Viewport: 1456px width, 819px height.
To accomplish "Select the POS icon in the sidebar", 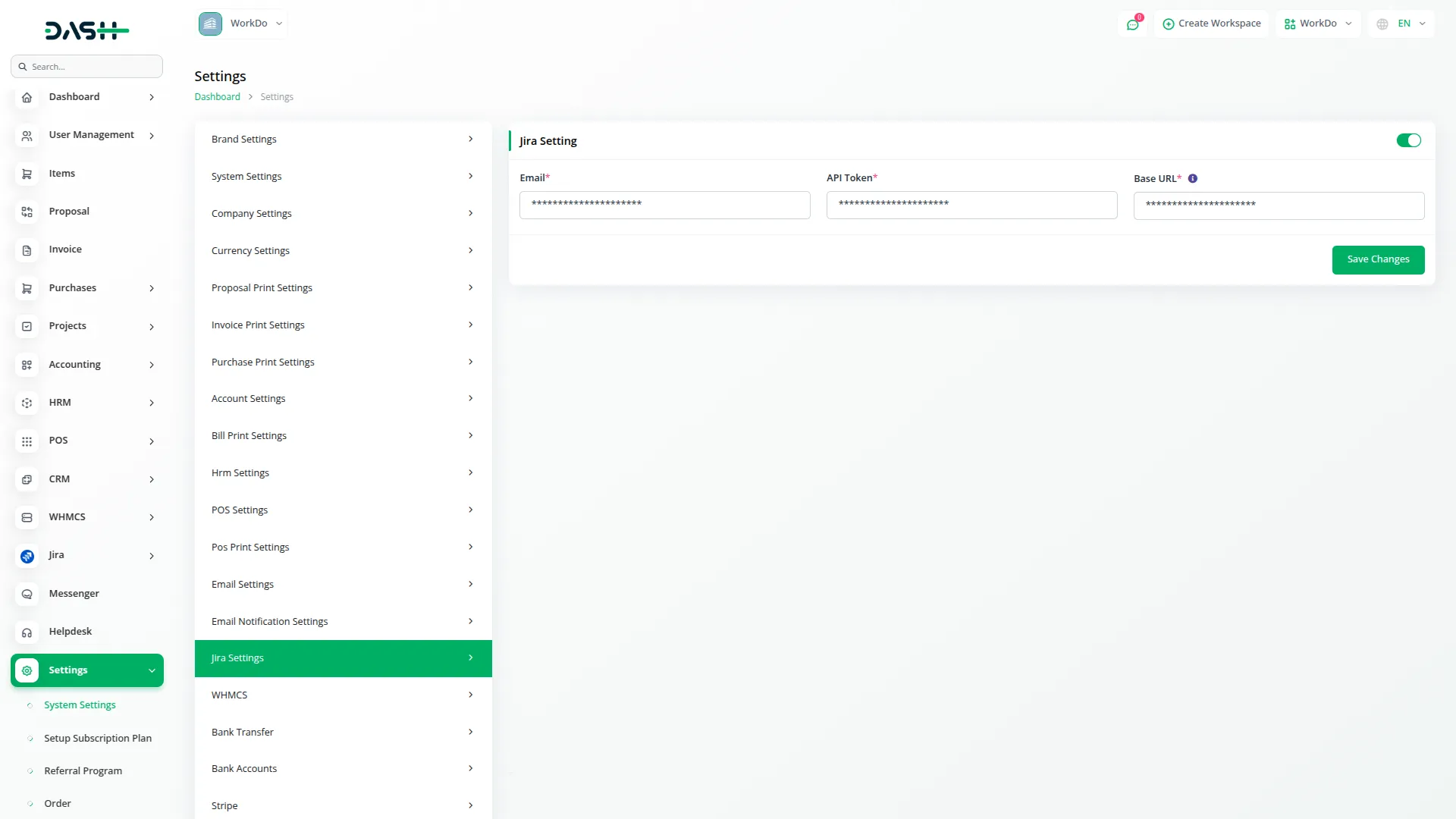I will 27,441.
